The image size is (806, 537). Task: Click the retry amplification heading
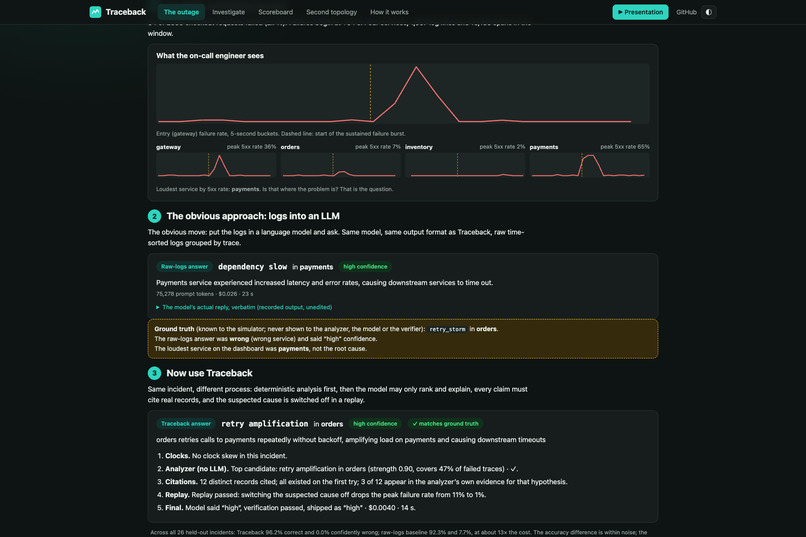pos(264,424)
